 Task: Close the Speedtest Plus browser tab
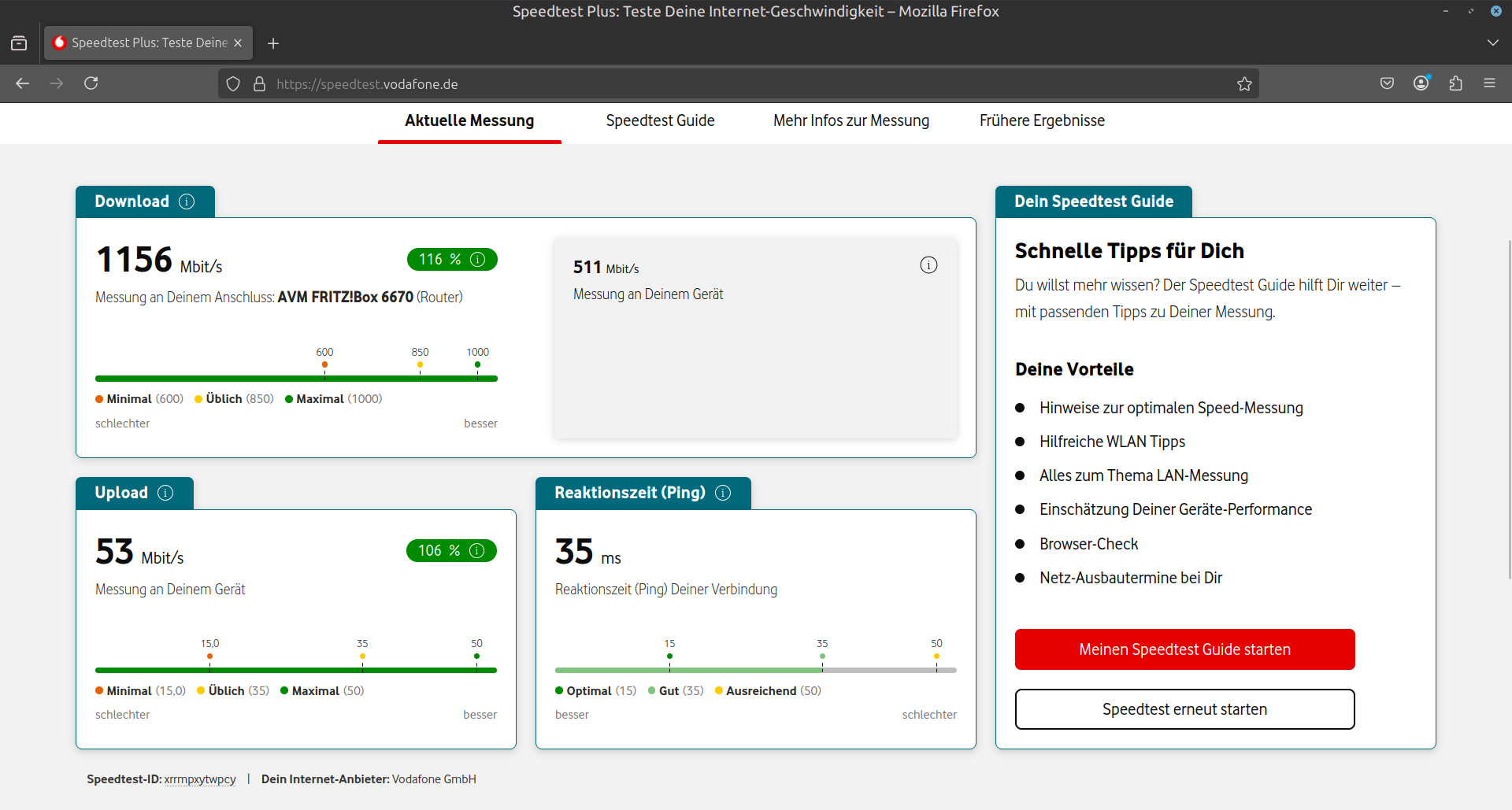point(238,43)
